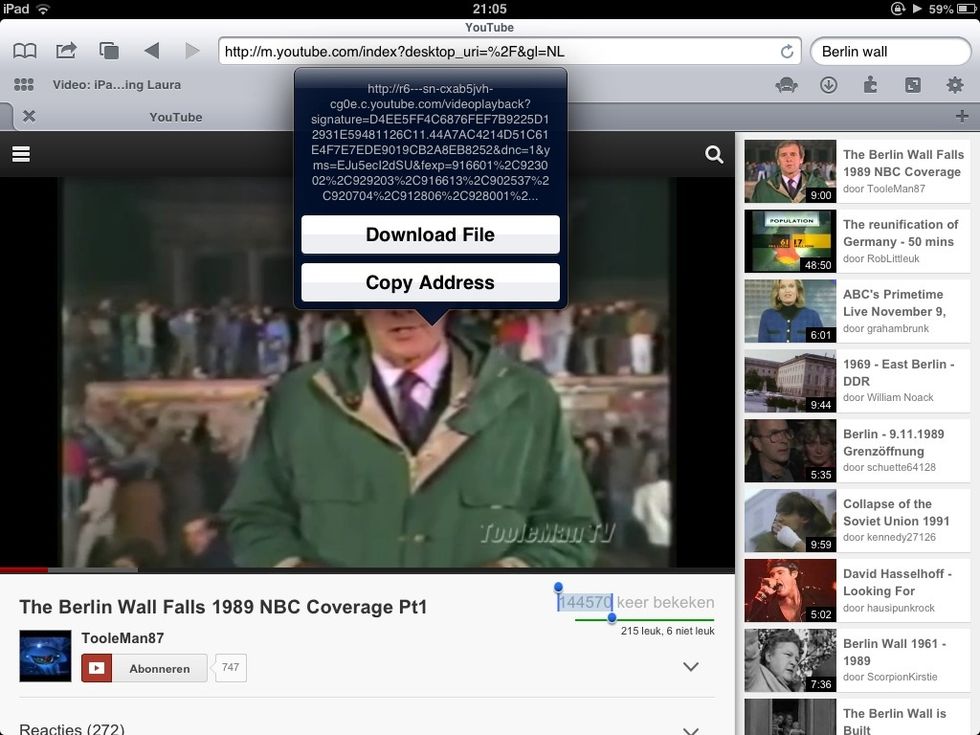Copy Address from the video popup
The image size is (980, 735).
(x=429, y=282)
